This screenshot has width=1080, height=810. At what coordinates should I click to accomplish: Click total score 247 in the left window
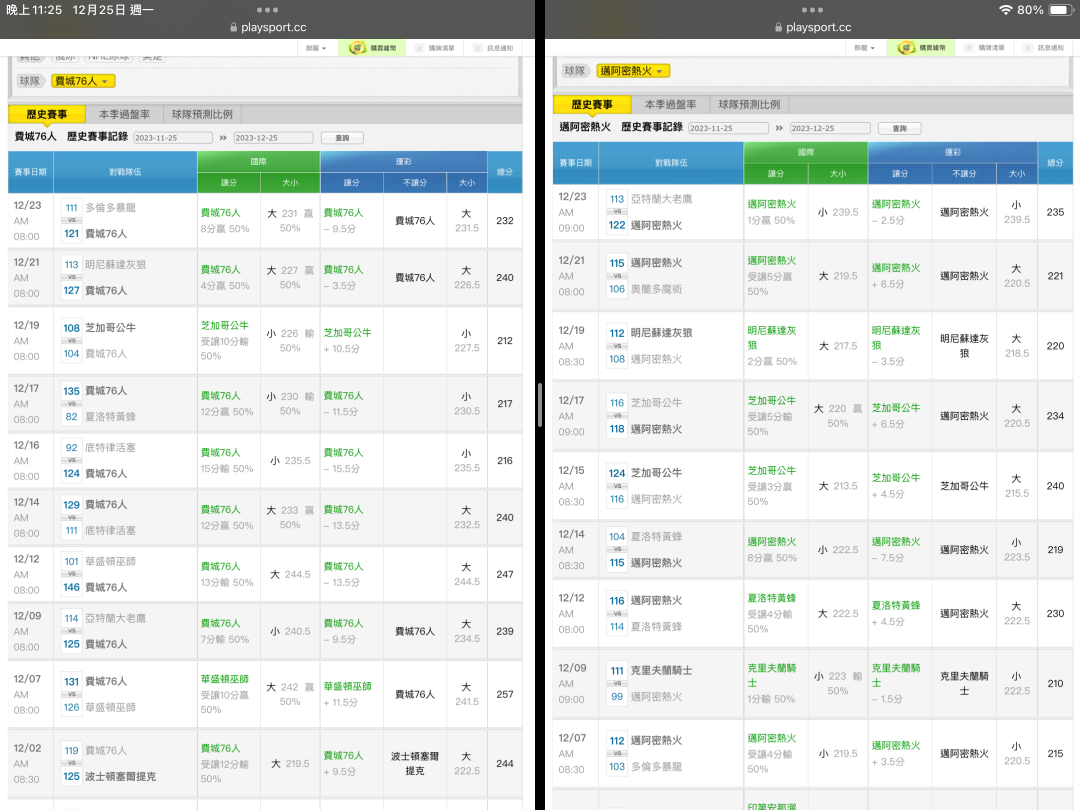(x=505, y=574)
